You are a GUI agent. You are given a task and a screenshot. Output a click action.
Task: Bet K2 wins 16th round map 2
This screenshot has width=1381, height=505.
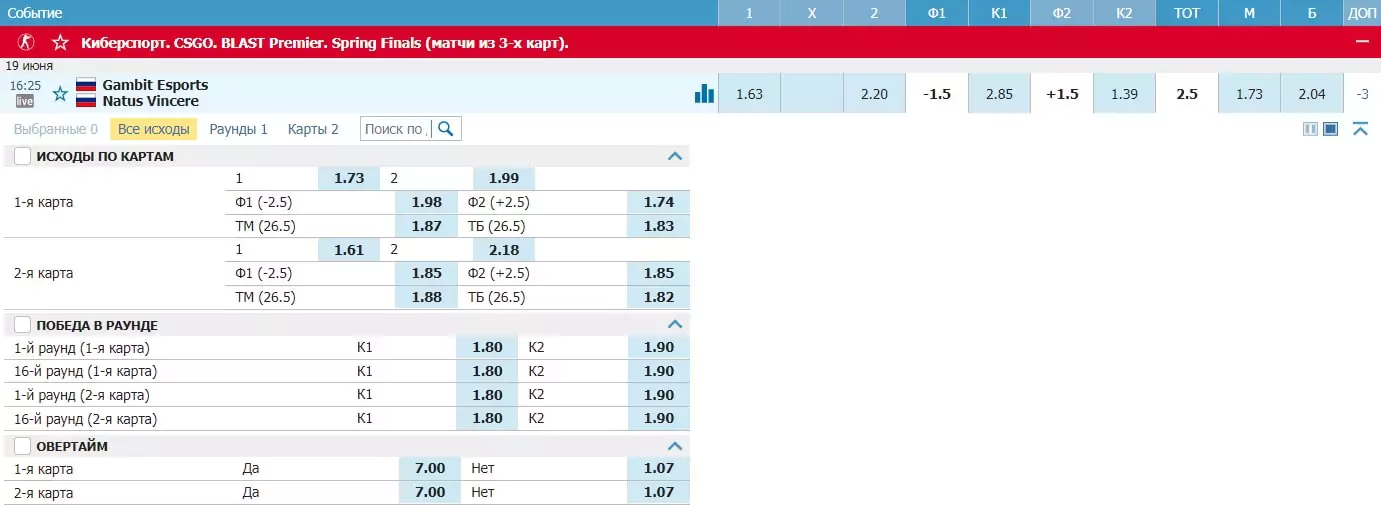659,419
